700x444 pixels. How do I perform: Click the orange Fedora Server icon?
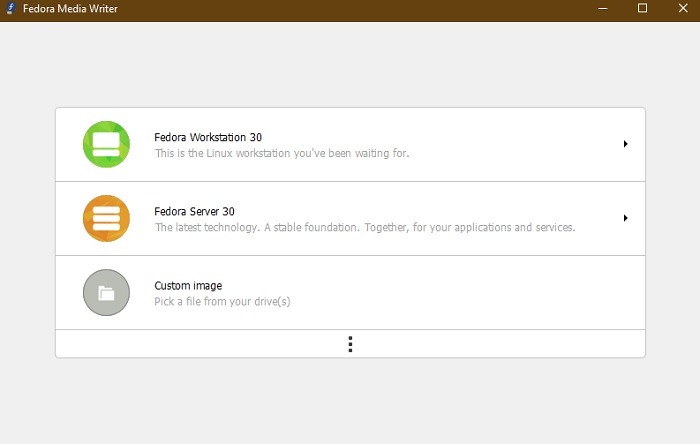[106, 218]
